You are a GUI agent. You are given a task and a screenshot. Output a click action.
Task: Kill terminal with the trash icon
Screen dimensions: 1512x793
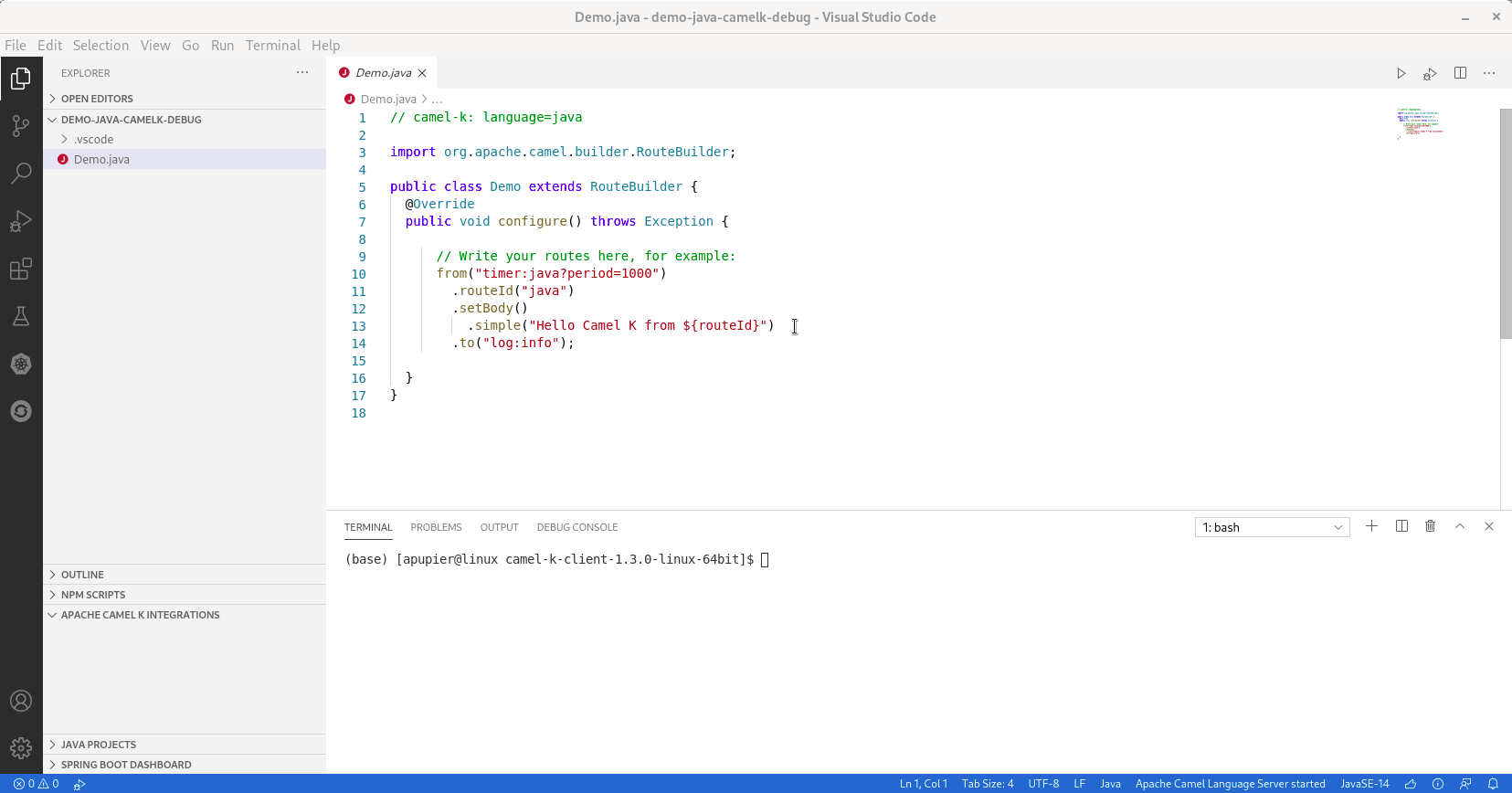[1431, 526]
